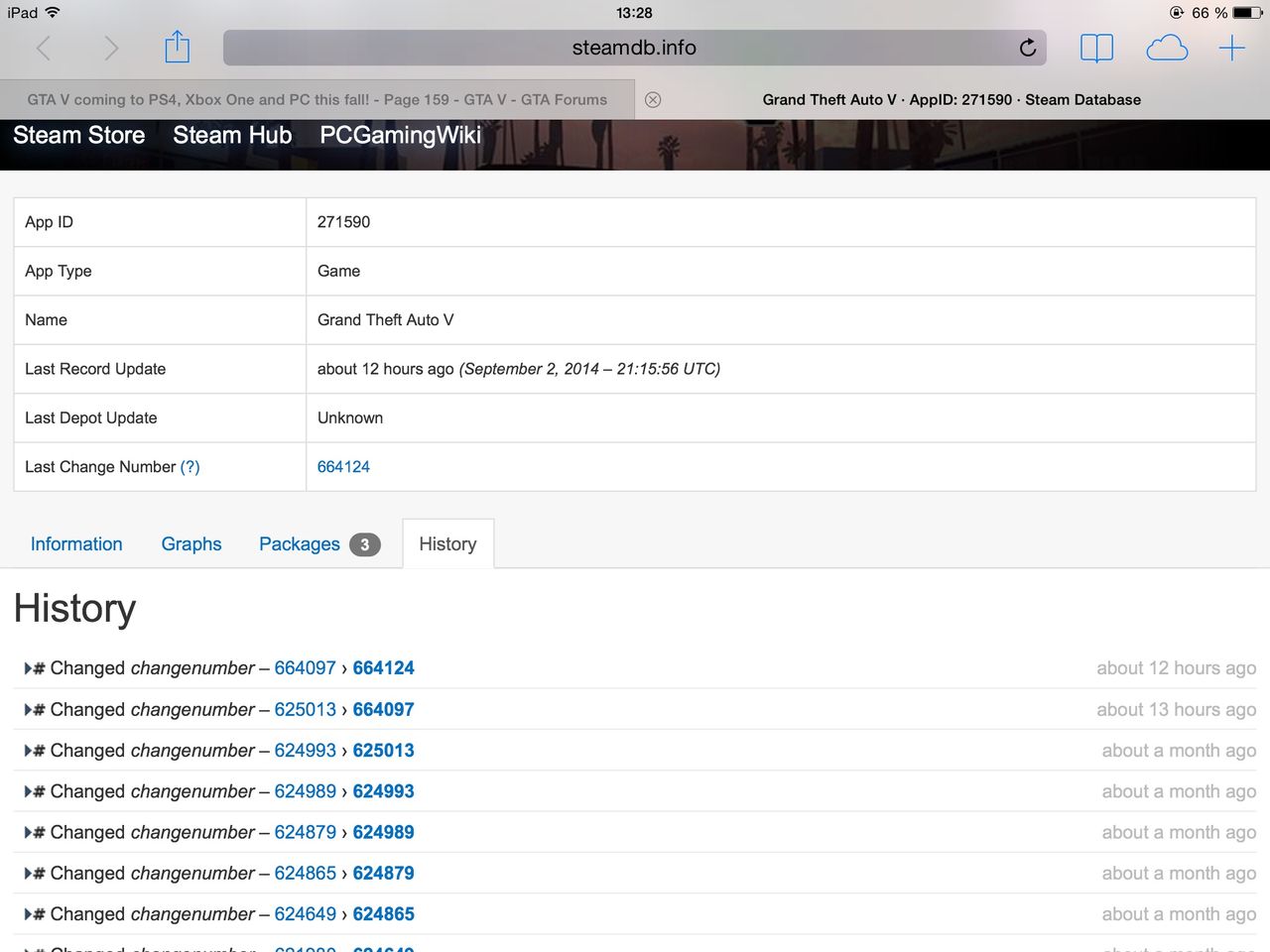Image resolution: width=1270 pixels, height=952 pixels.
Task: Open the PCGamingWiki link
Action: pyautogui.click(x=400, y=135)
